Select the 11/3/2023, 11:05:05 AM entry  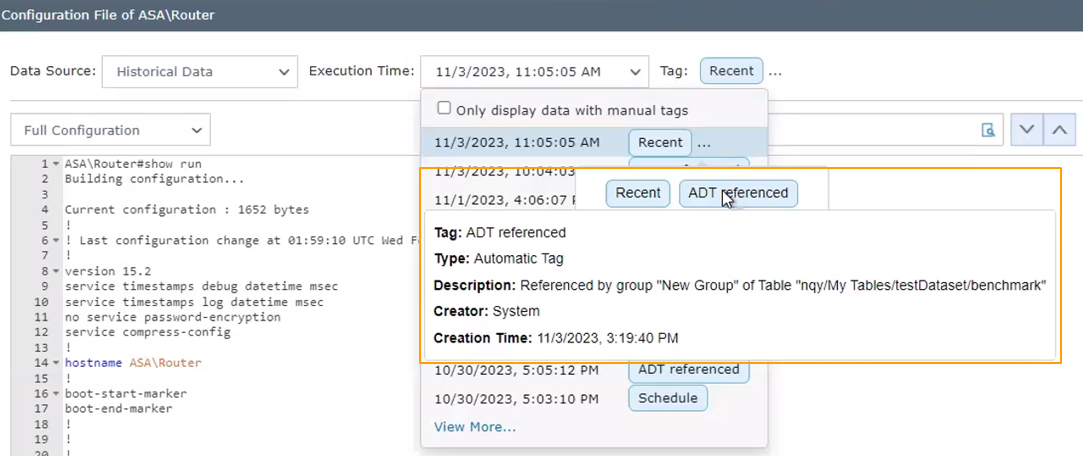coord(518,143)
